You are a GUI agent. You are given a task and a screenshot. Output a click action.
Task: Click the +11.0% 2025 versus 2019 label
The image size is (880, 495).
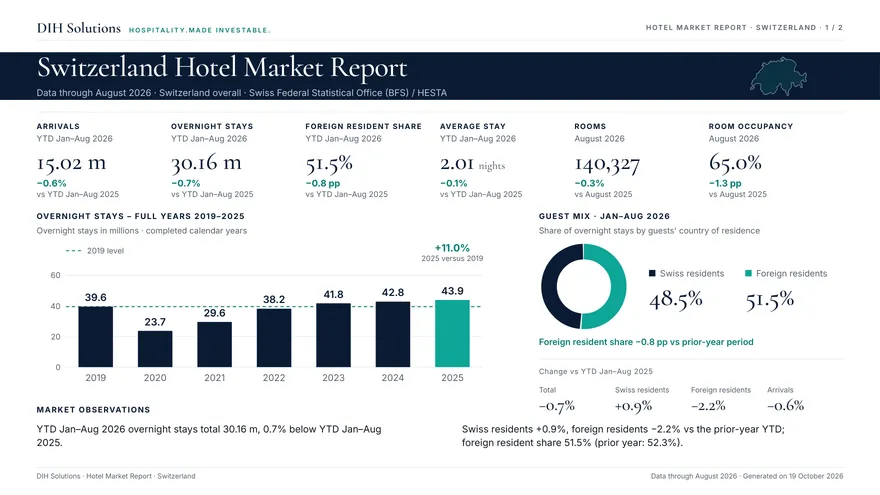(452, 248)
